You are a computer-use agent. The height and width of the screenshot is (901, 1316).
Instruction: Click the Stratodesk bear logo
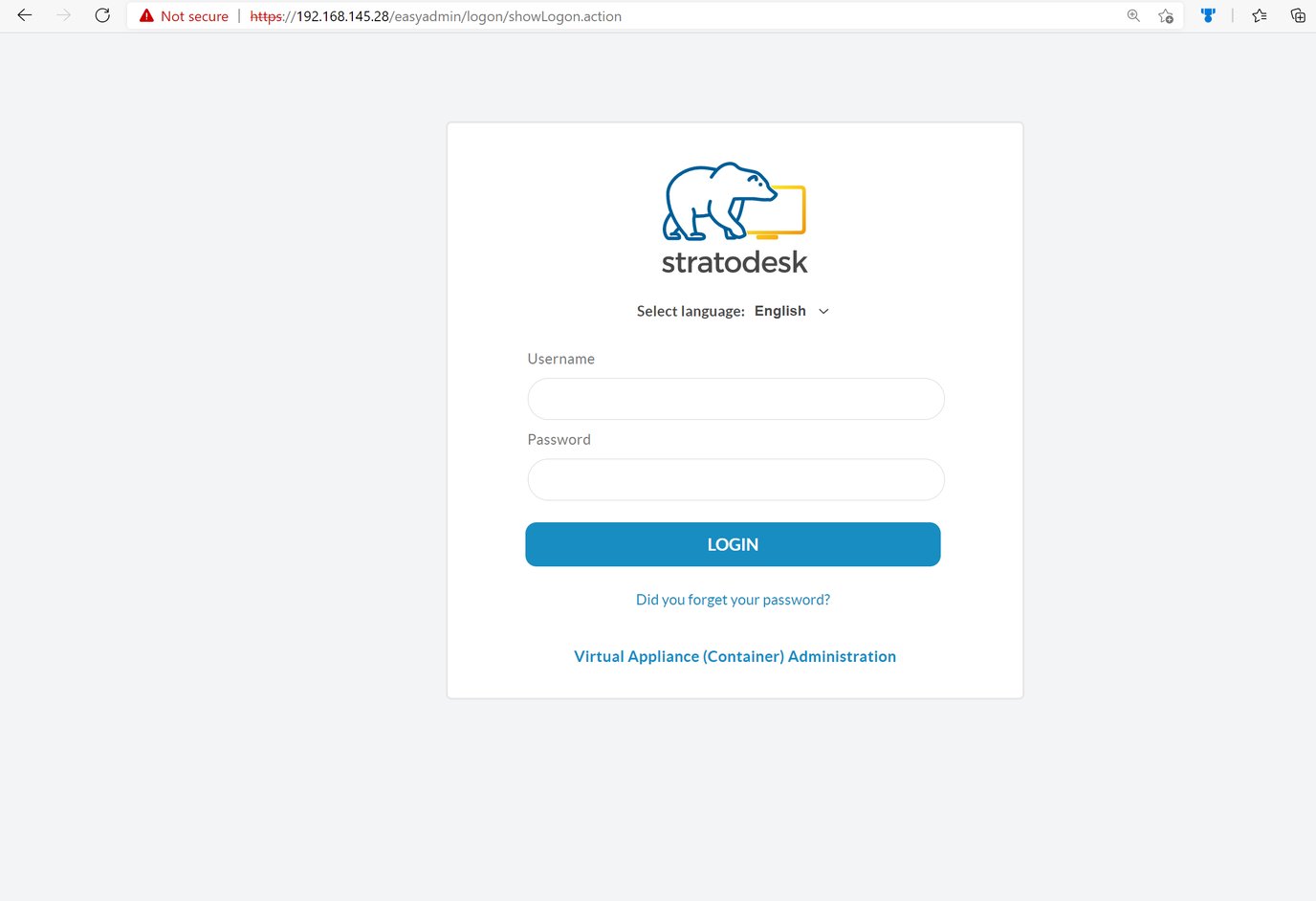click(734, 201)
